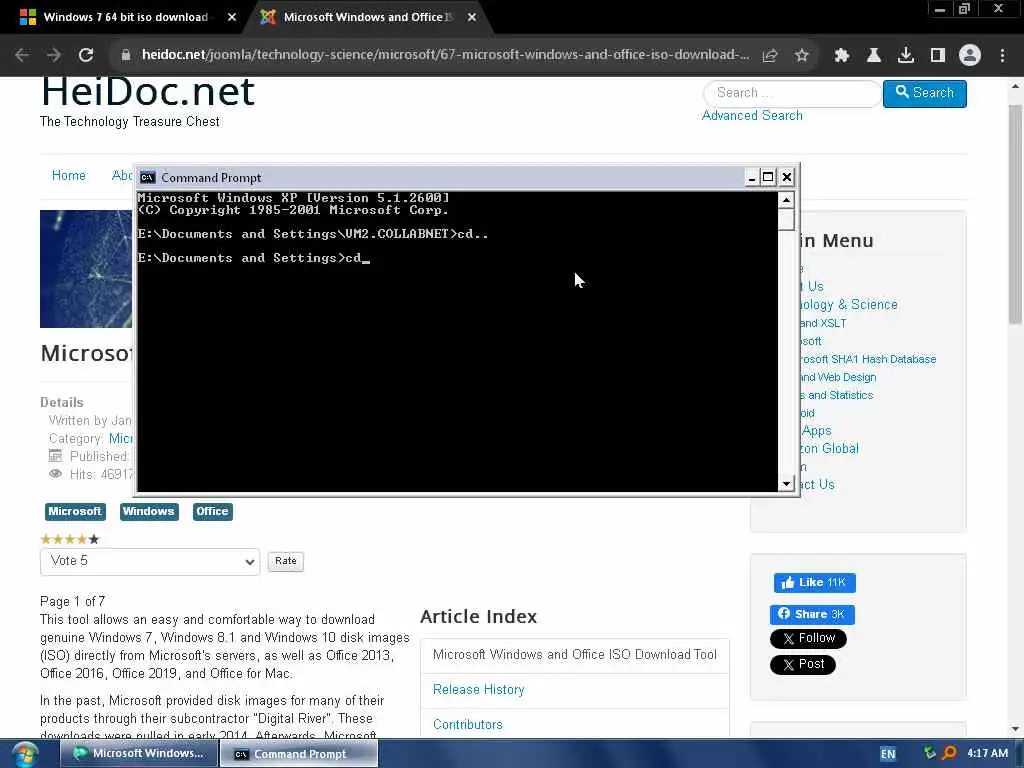Click the Chrome Labs flask icon
Image resolution: width=1024 pixels, height=768 pixels.
pyautogui.click(x=874, y=56)
